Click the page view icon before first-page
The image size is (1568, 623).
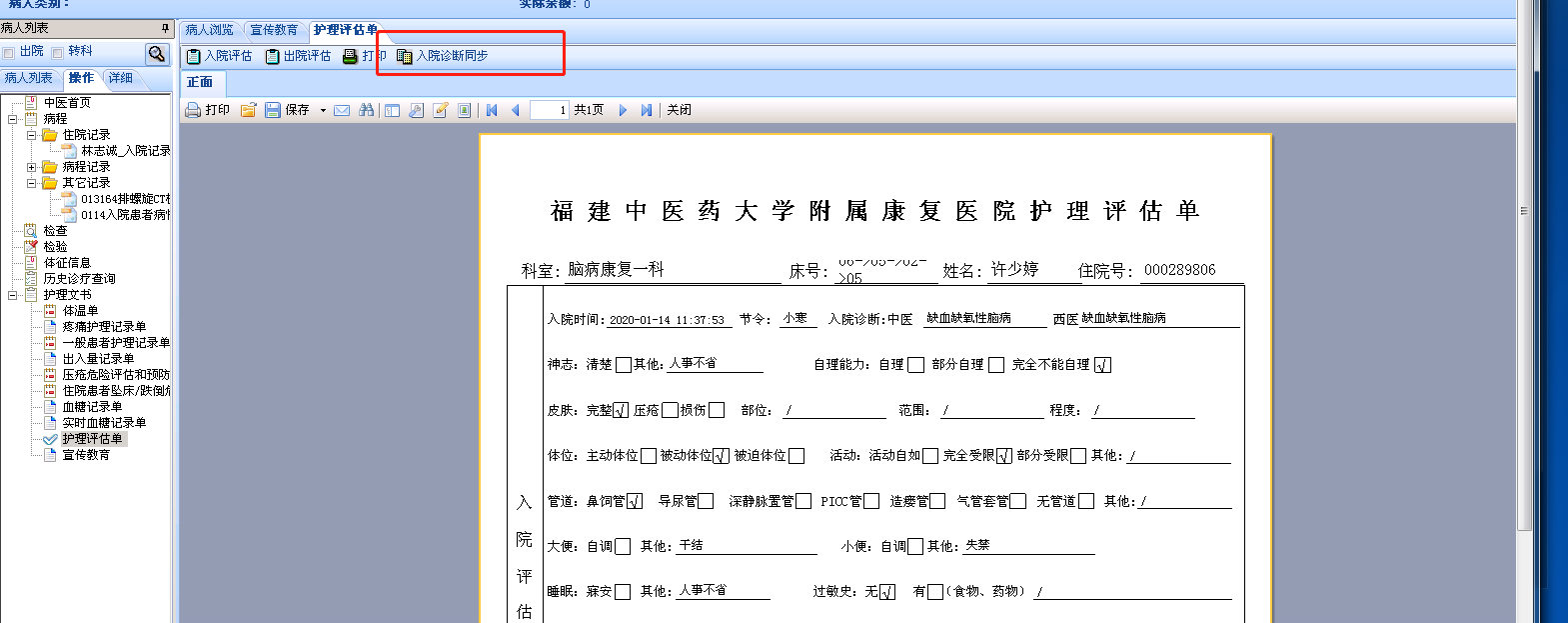click(465, 110)
